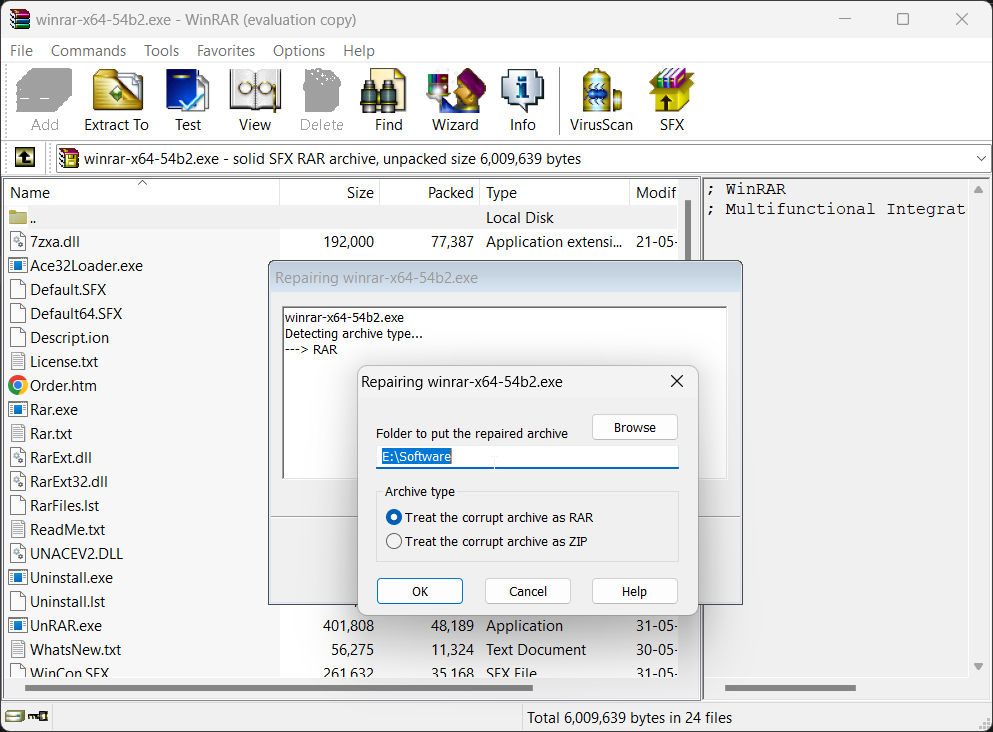
Task: Sort by the Packed column header
Action: 430,192
